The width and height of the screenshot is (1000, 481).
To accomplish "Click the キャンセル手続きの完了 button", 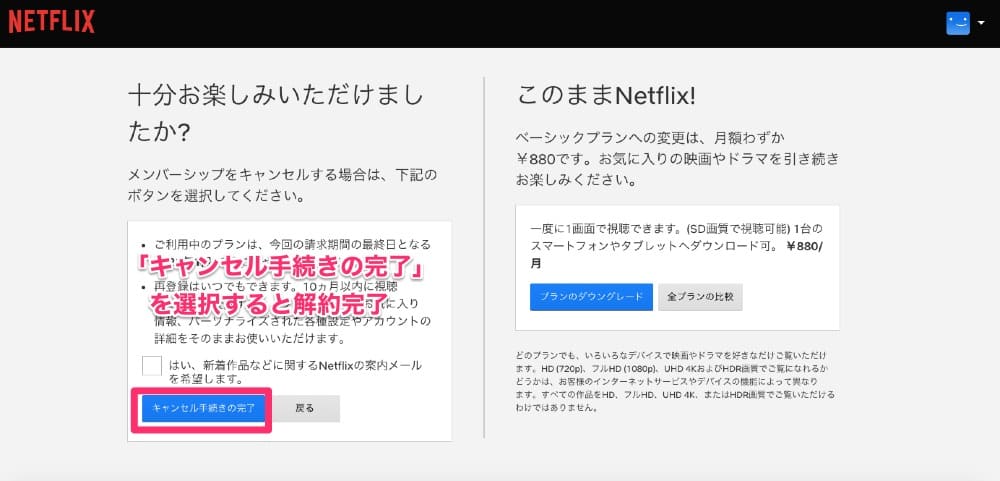I will (203, 408).
